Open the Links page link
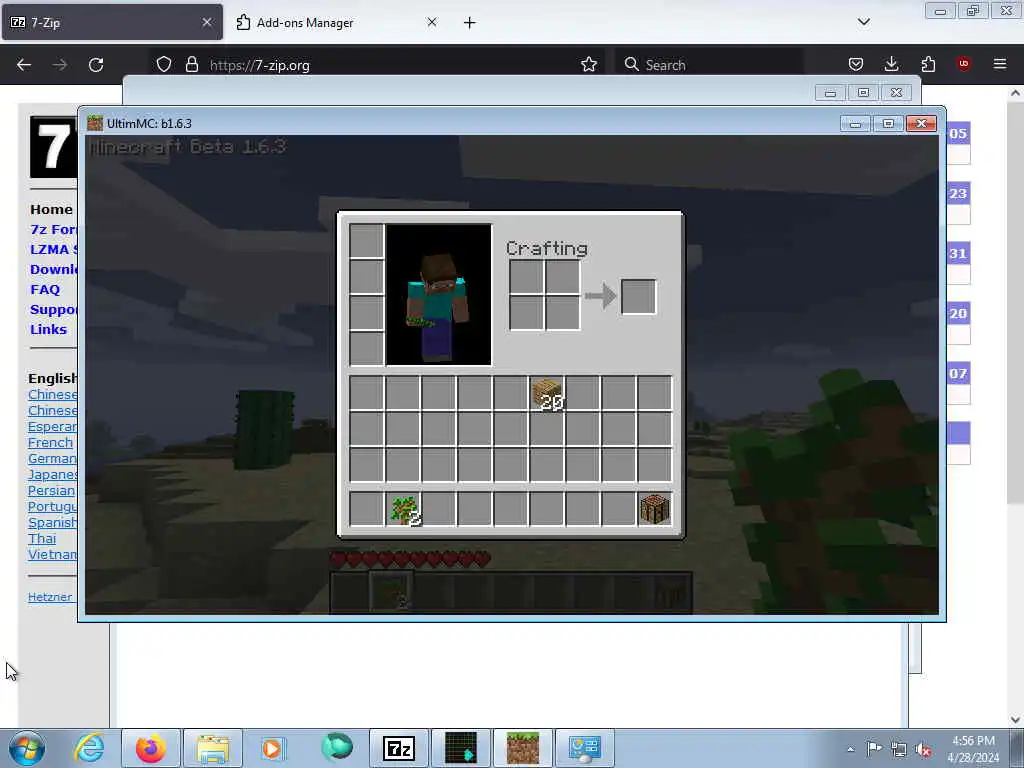 tap(48, 329)
